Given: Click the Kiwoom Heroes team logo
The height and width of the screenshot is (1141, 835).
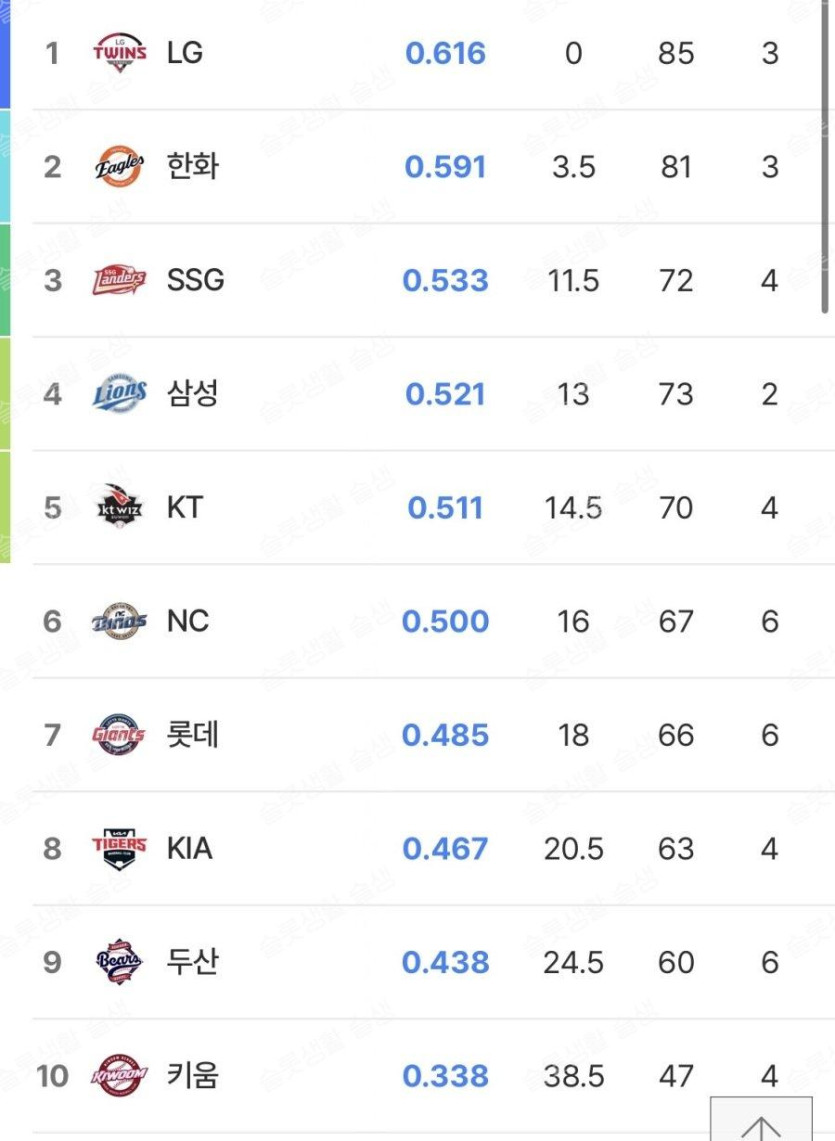Looking at the screenshot, I should [x=119, y=1076].
